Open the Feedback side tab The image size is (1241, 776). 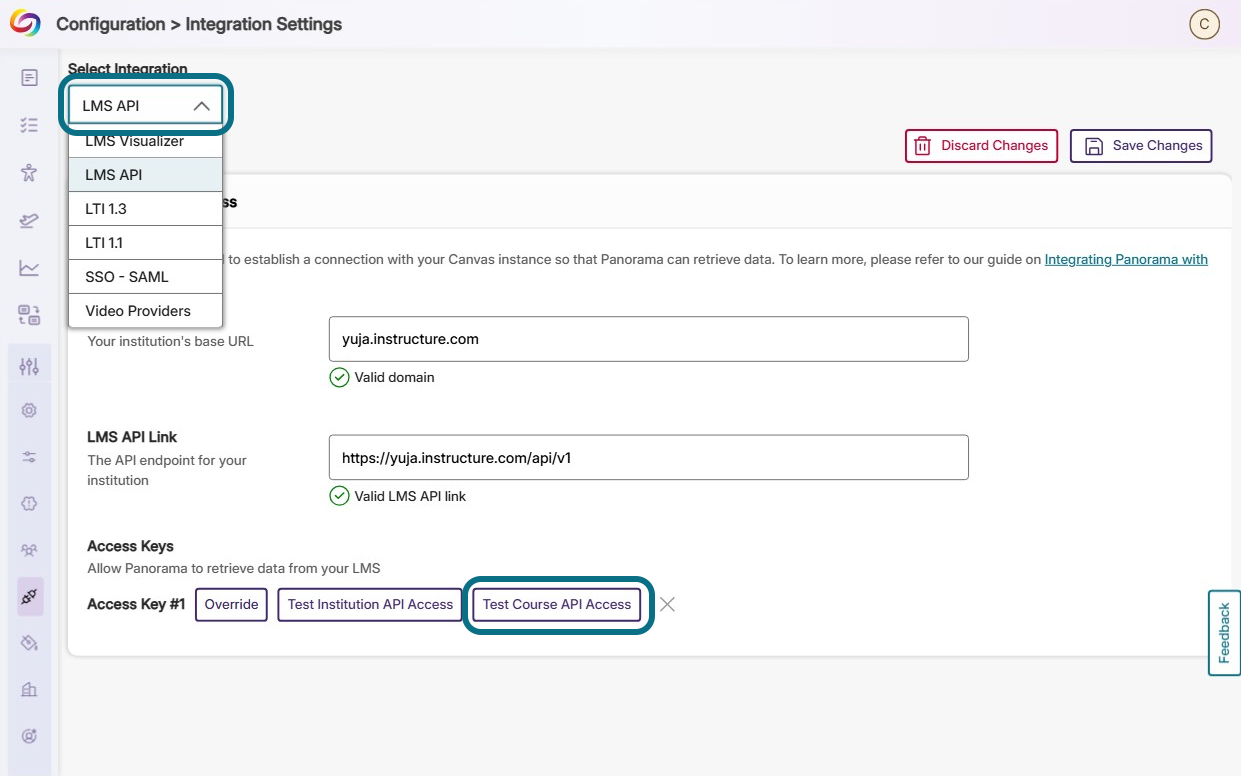coord(1224,633)
